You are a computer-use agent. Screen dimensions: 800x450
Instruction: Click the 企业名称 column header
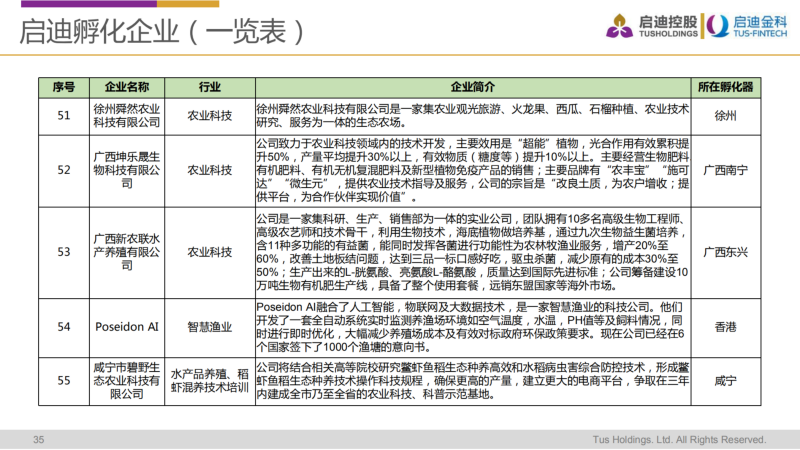tap(127, 87)
